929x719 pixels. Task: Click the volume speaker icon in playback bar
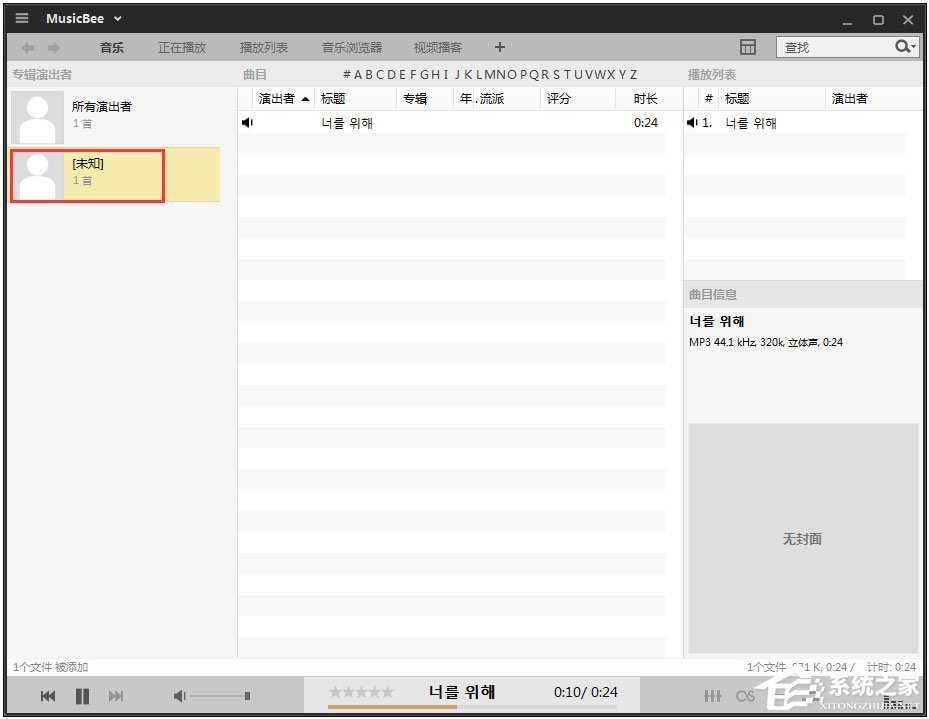pos(179,695)
